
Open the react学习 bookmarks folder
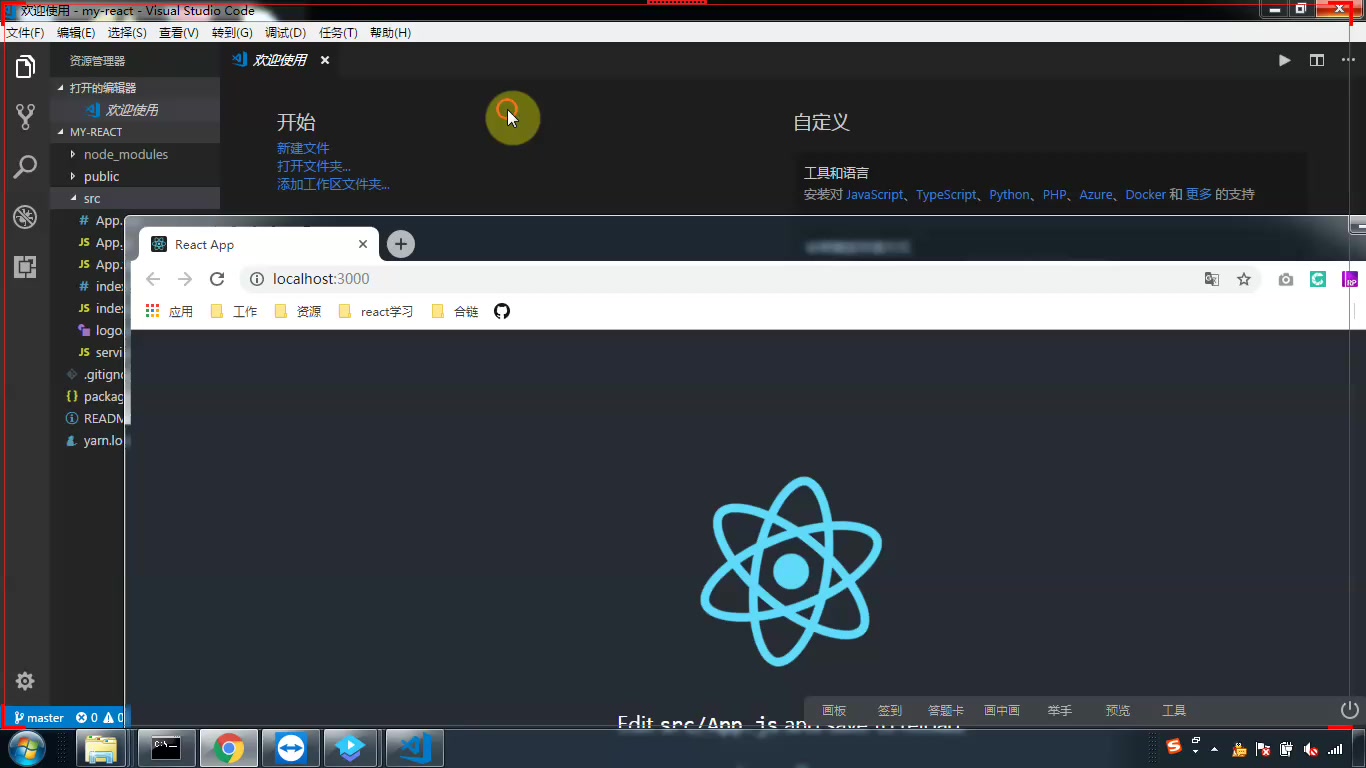376,312
